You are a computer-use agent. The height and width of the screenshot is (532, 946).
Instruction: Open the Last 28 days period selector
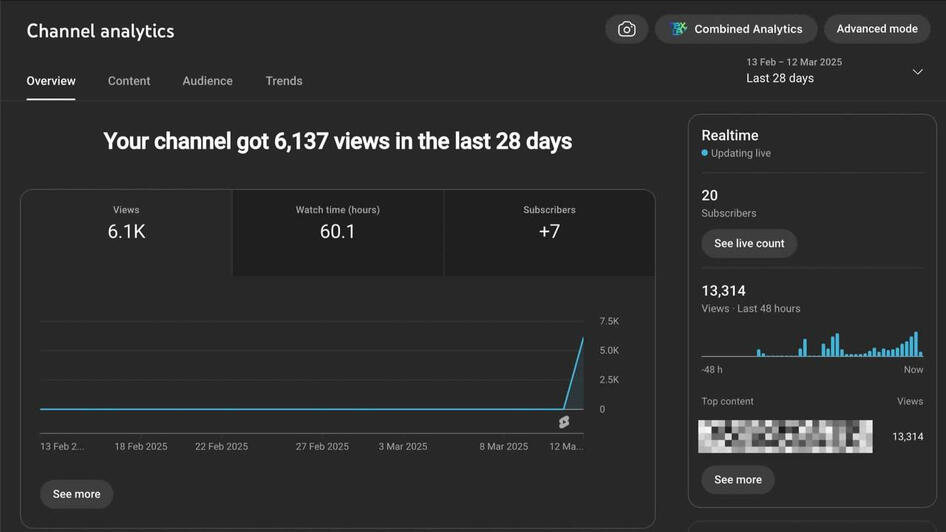pos(794,71)
